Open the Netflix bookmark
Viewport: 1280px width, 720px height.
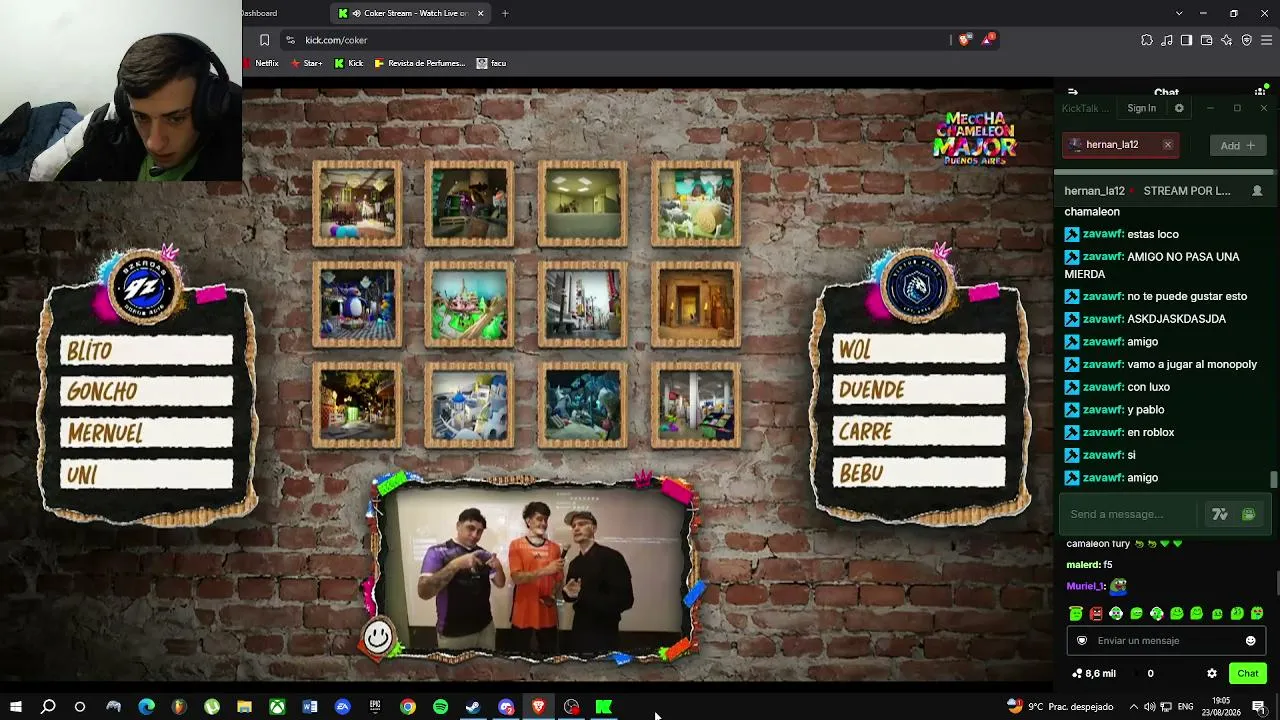(x=260, y=63)
